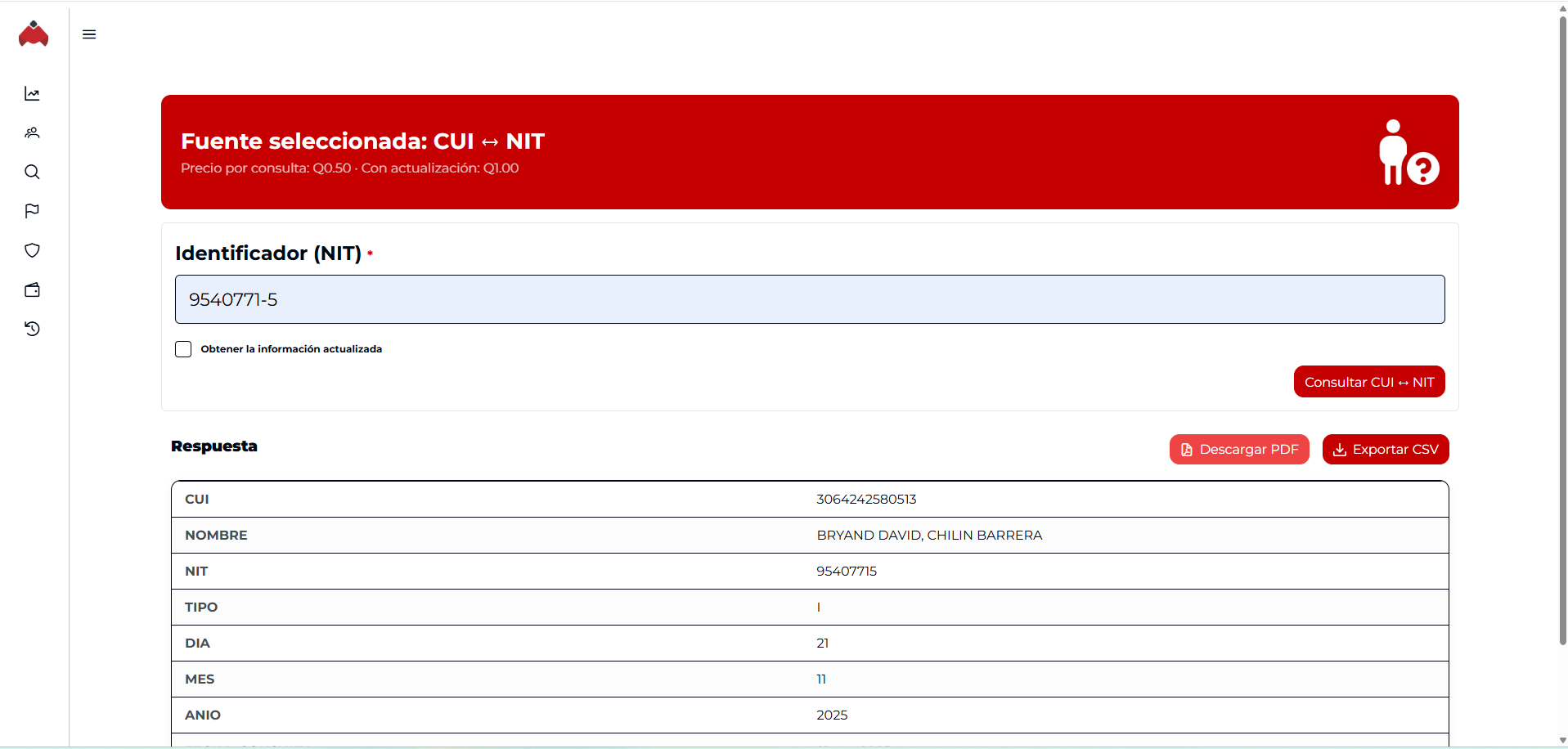
Task: Click the CUI value 3064242580513
Action: coord(866,500)
